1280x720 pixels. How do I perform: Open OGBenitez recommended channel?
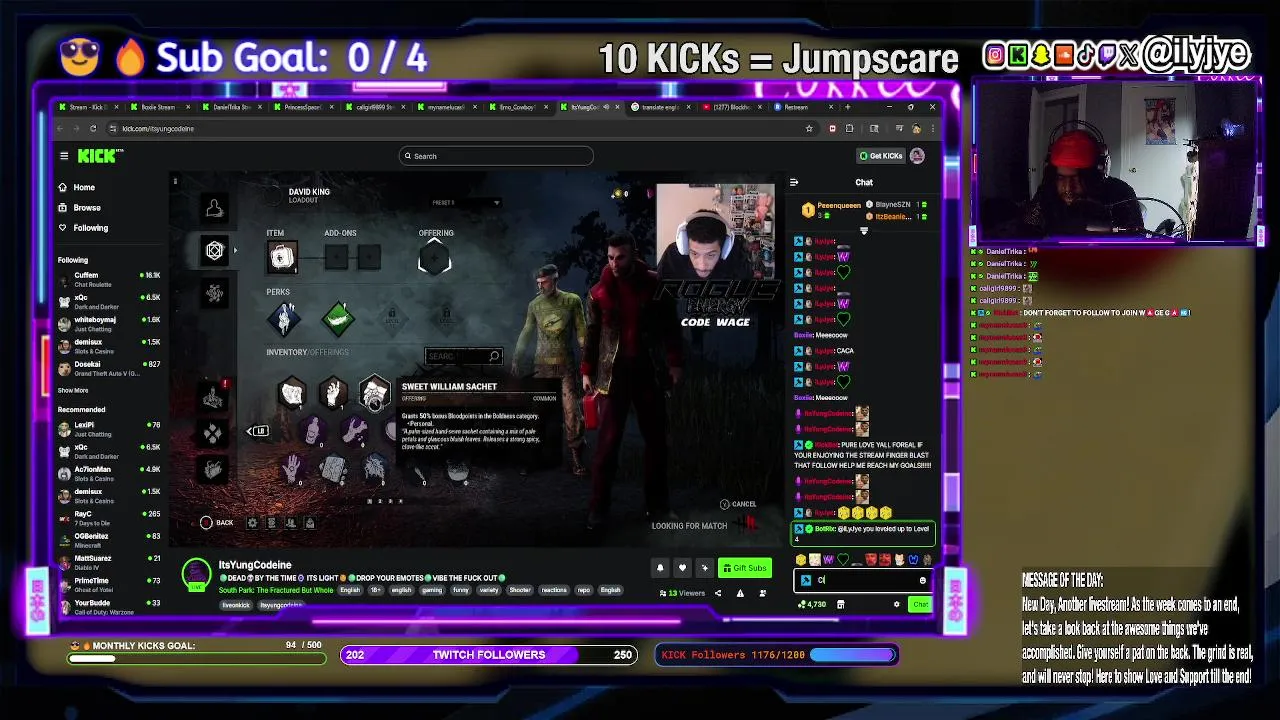coord(108,540)
